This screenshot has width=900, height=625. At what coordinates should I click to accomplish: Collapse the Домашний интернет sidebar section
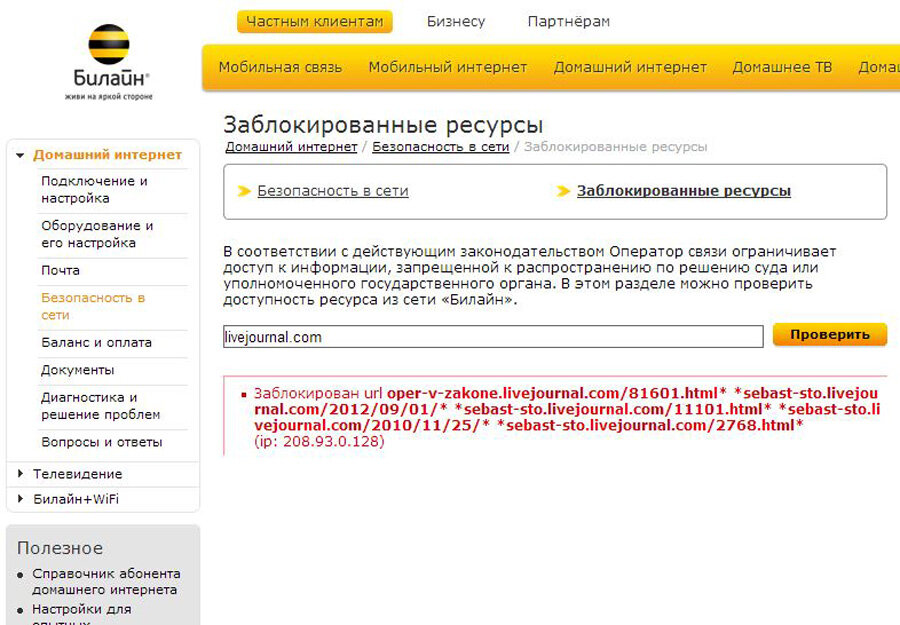click(20, 155)
